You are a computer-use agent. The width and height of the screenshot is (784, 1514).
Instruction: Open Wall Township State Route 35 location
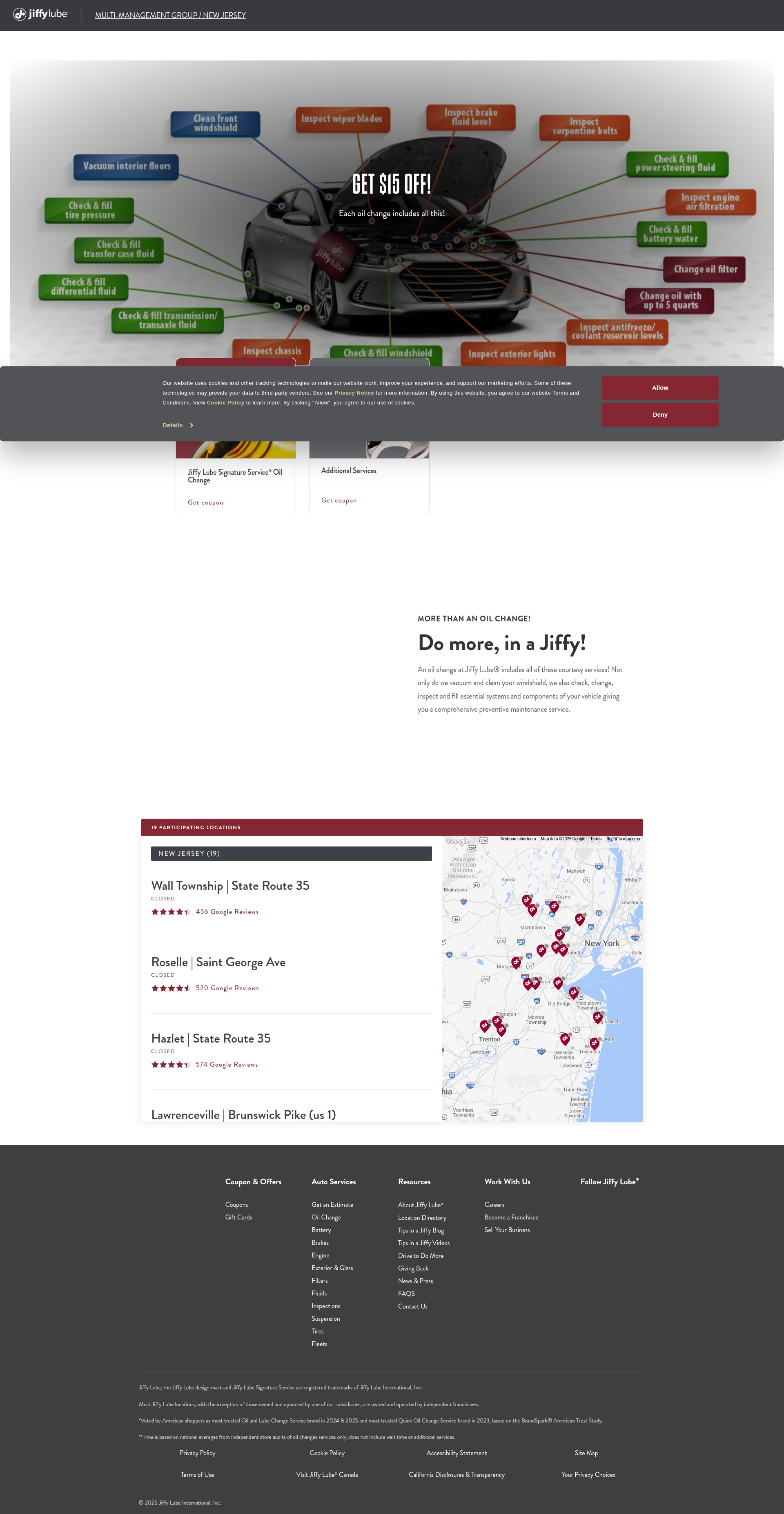click(x=230, y=886)
